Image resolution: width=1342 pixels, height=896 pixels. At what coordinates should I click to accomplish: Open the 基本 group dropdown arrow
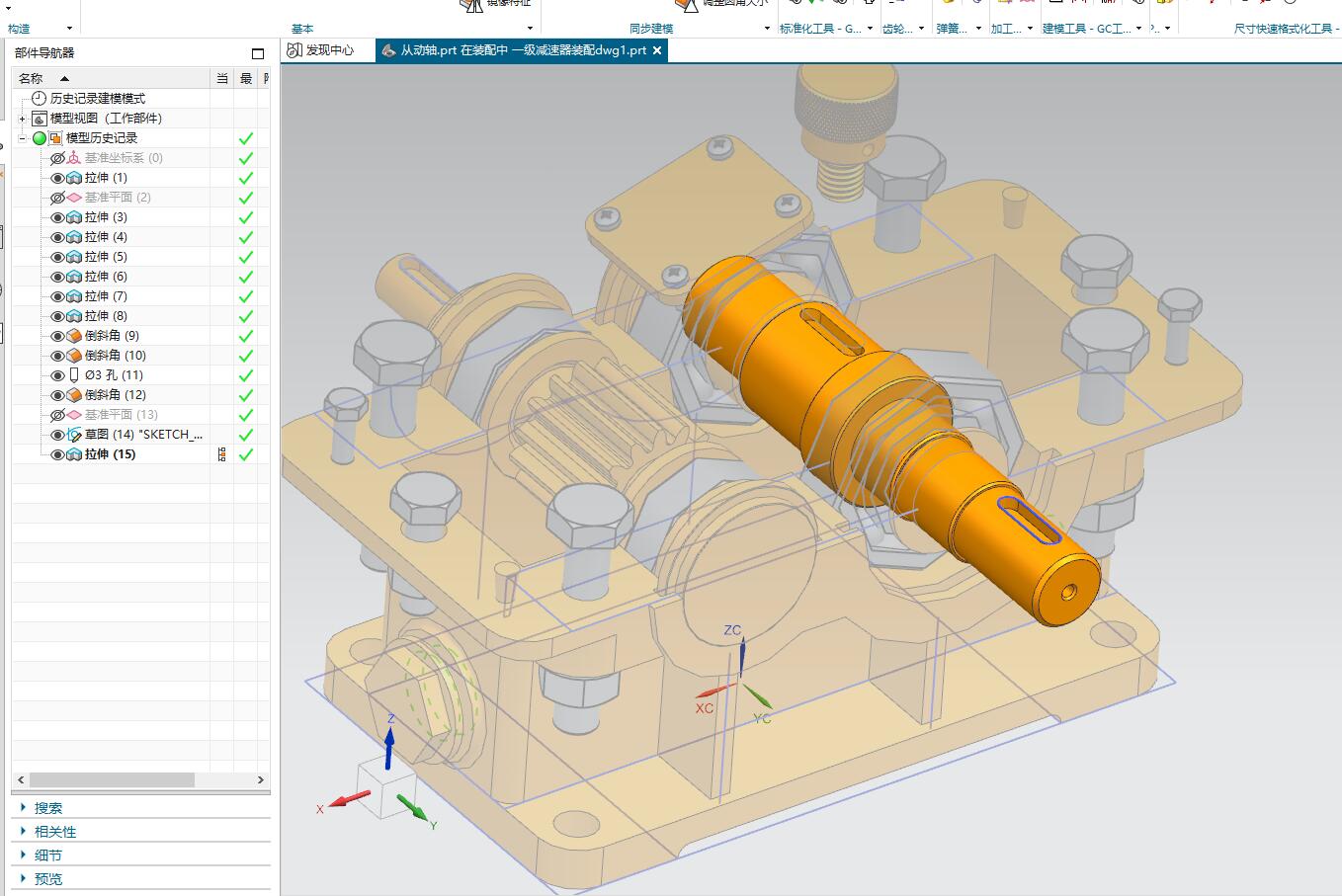pyautogui.click(x=530, y=29)
